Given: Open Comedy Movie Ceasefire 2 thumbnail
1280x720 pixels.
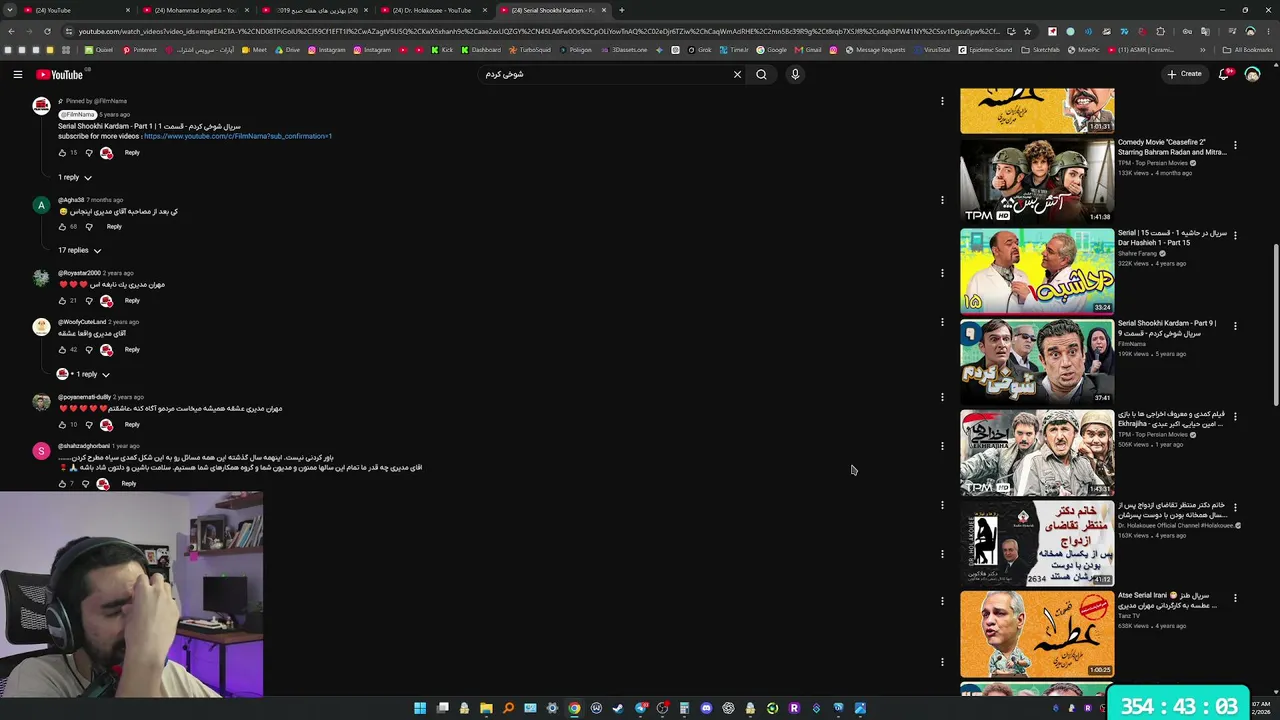Looking at the screenshot, I should click(x=1037, y=181).
